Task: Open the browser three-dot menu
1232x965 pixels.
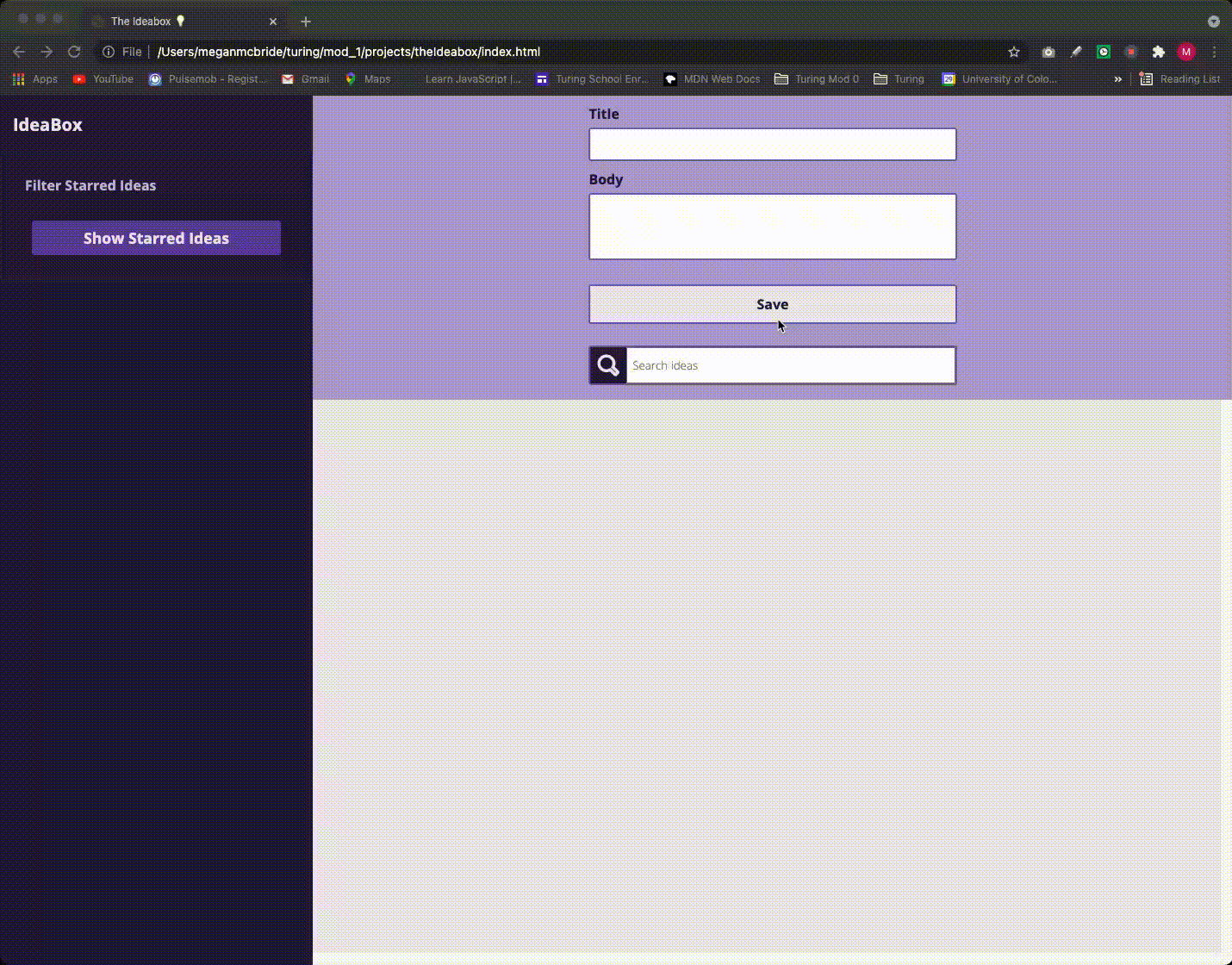Action: click(1216, 52)
